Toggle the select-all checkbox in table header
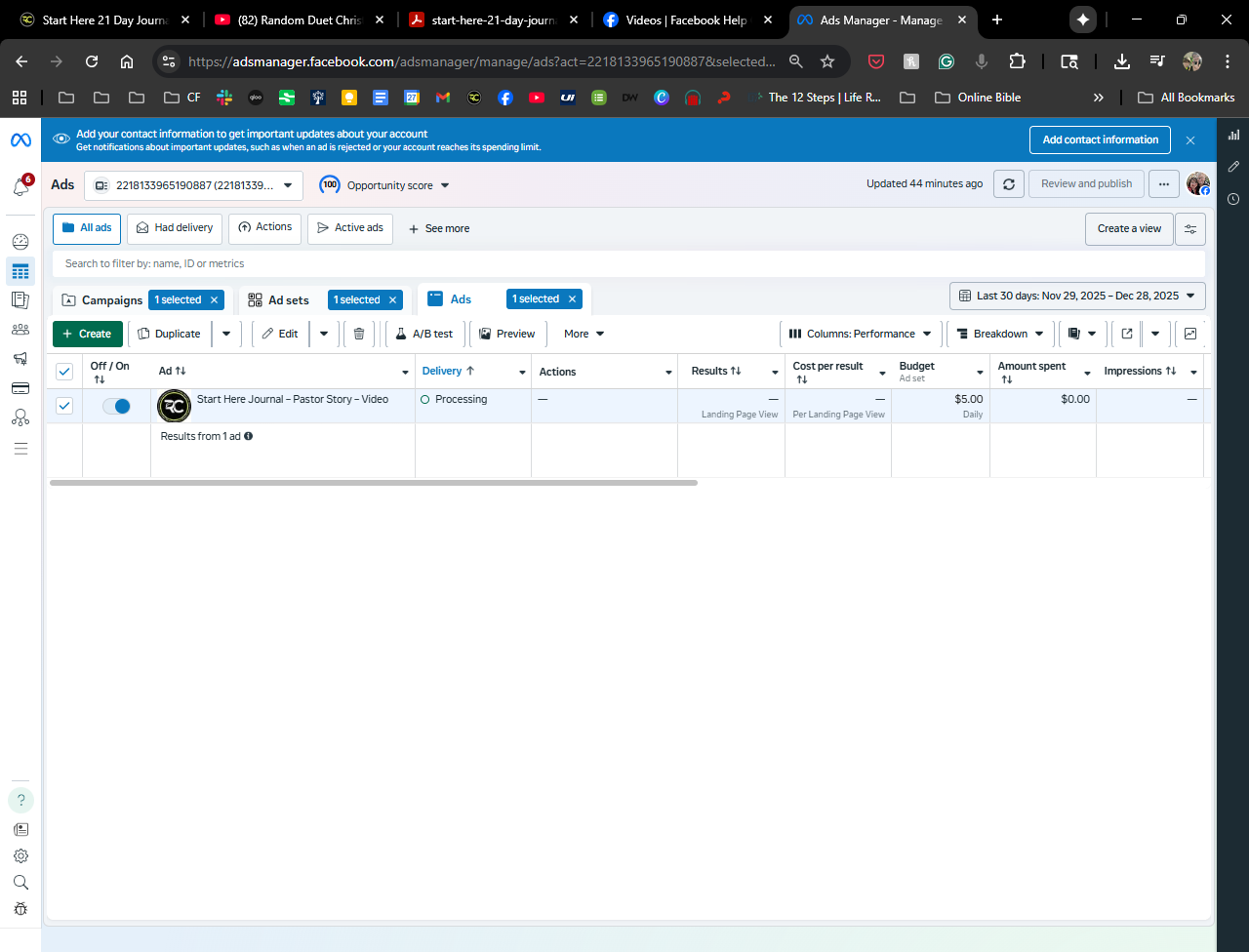The width and height of the screenshot is (1249, 952). 64,372
